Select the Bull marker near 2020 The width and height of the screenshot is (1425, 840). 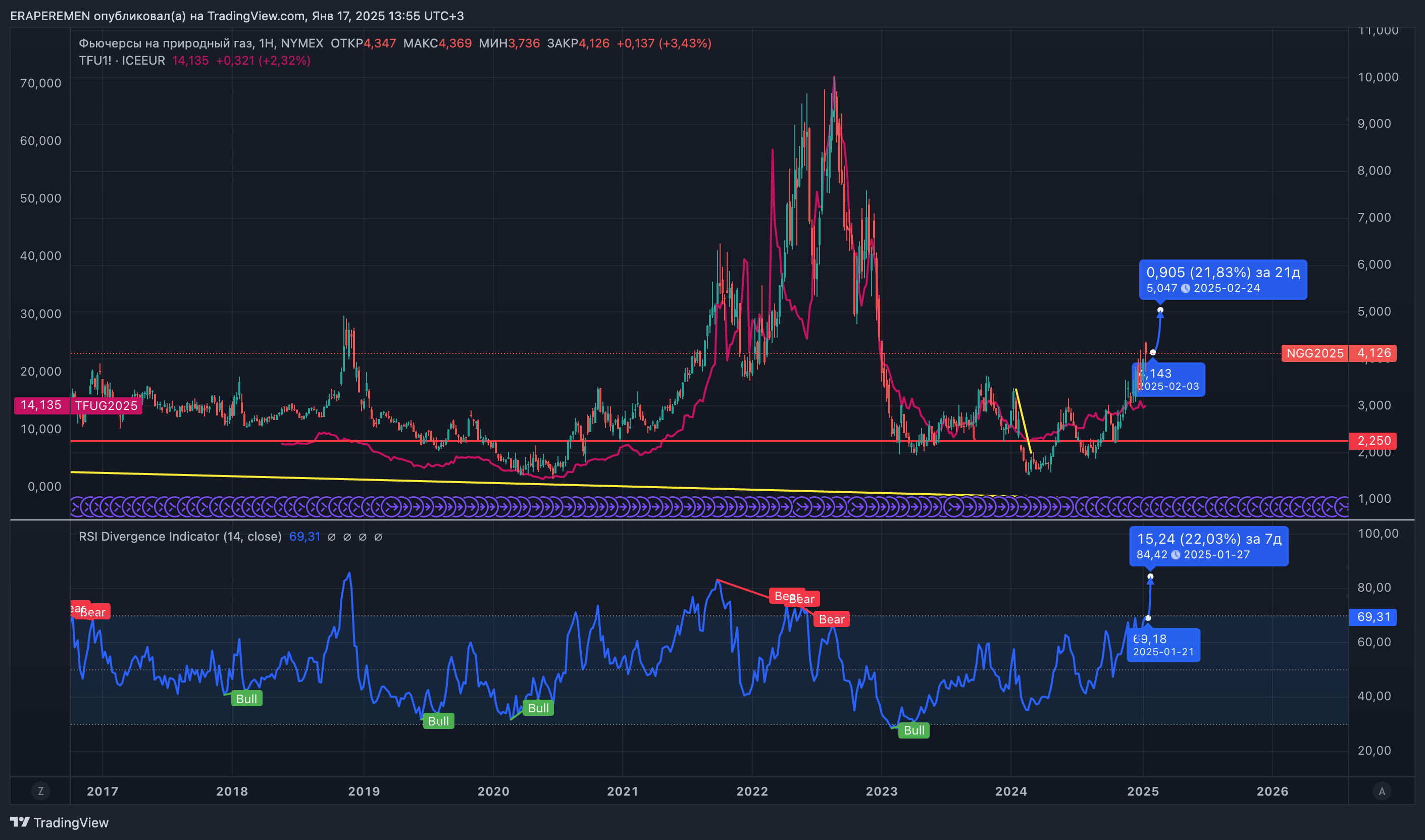[x=538, y=708]
